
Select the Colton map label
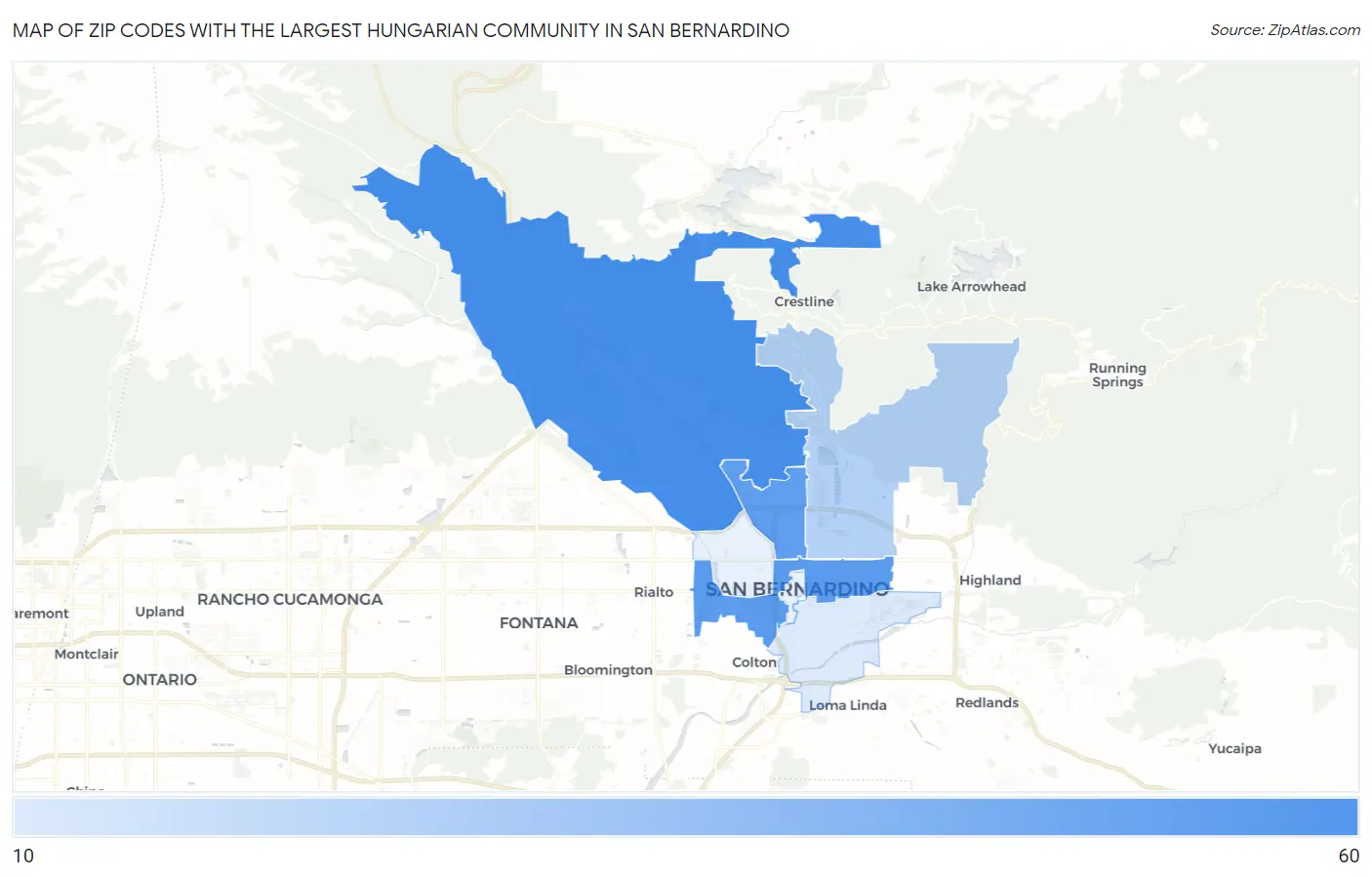[x=754, y=662]
